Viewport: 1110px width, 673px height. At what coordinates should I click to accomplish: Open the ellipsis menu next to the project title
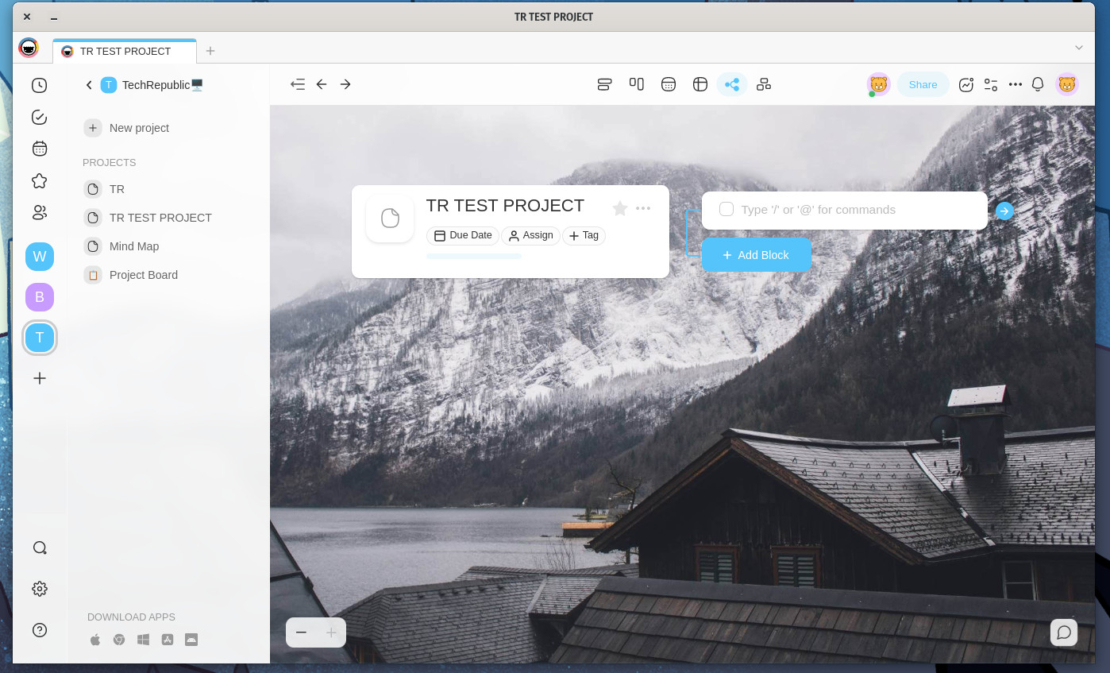(x=643, y=207)
